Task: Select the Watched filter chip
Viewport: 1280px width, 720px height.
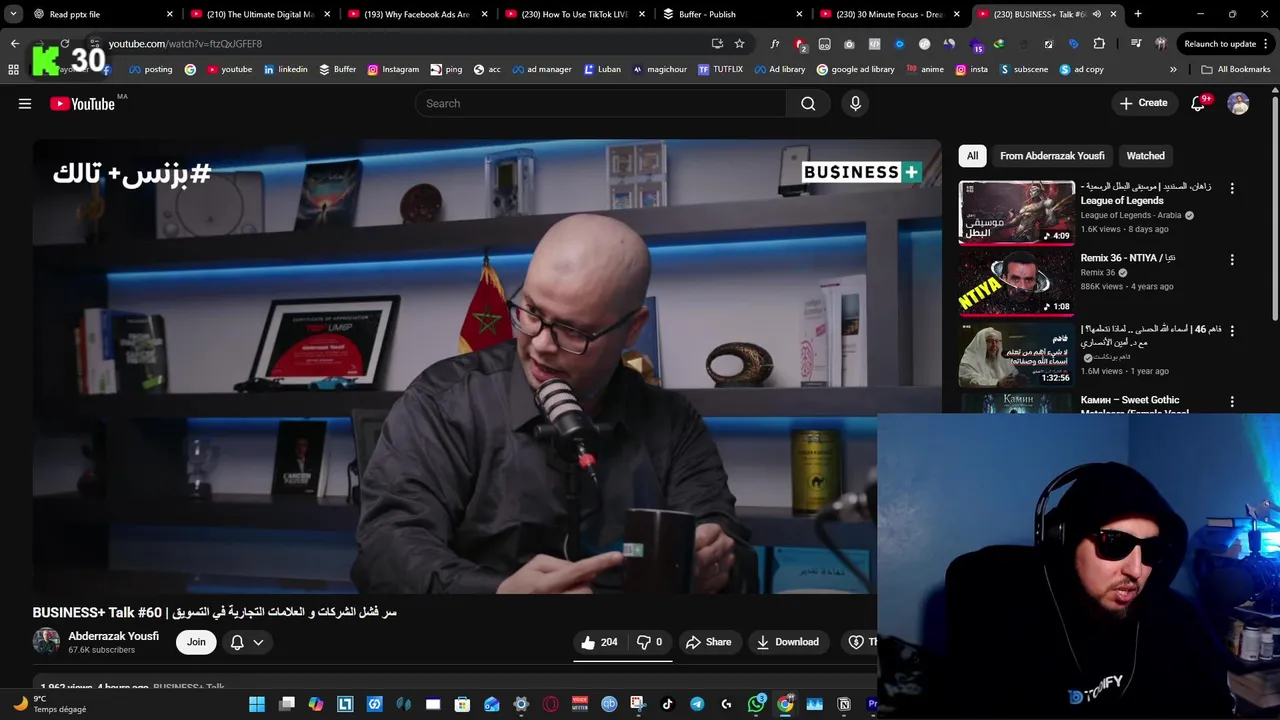Action: [x=1145, y=156]
